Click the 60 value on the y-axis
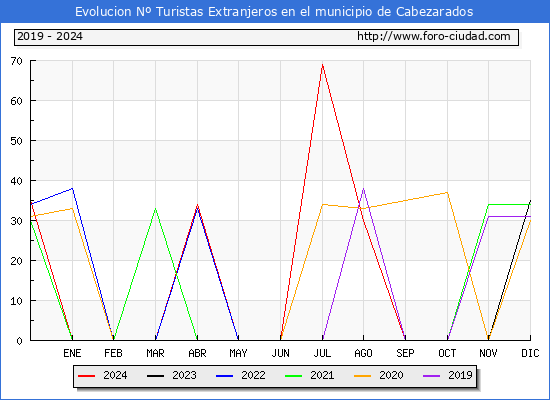 16,101
